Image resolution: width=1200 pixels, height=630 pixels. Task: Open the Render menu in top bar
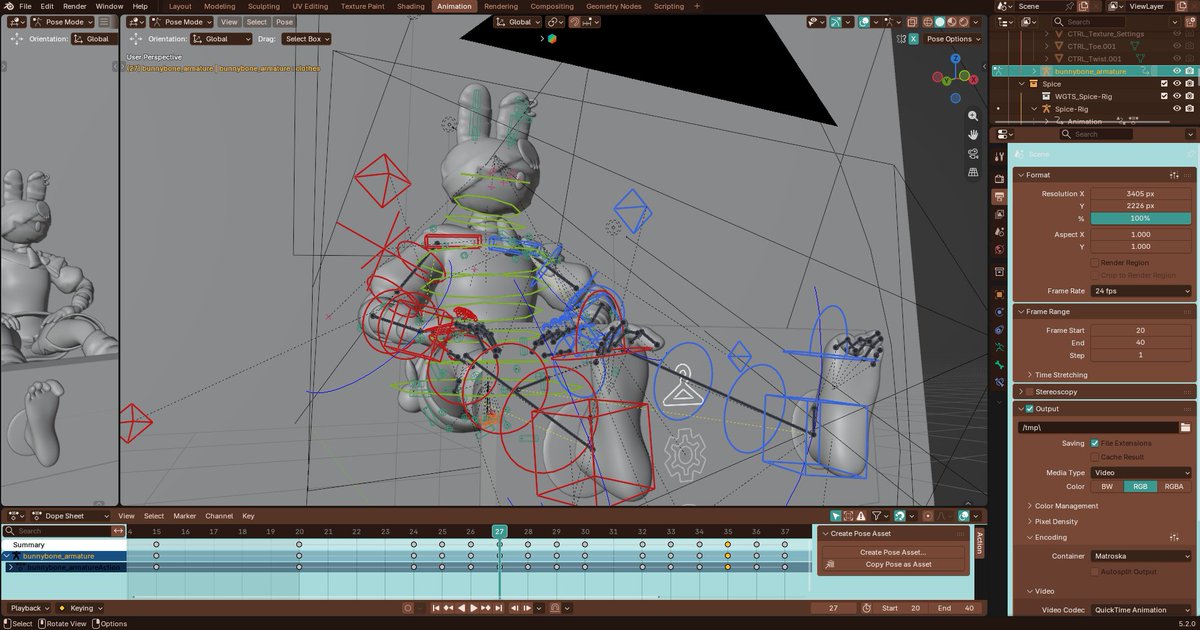75,6
